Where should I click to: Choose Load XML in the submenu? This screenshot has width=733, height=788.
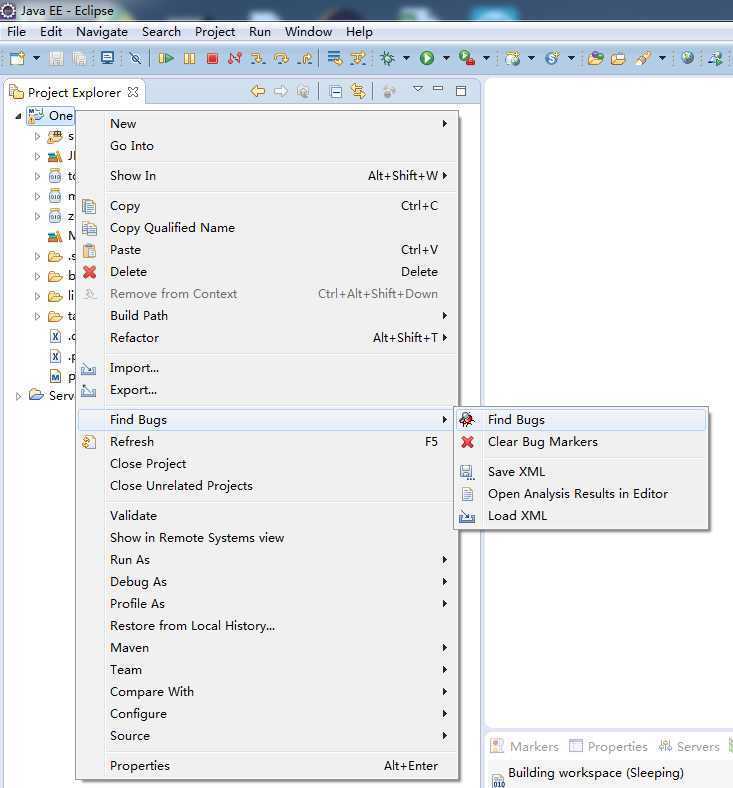point(581,516)
